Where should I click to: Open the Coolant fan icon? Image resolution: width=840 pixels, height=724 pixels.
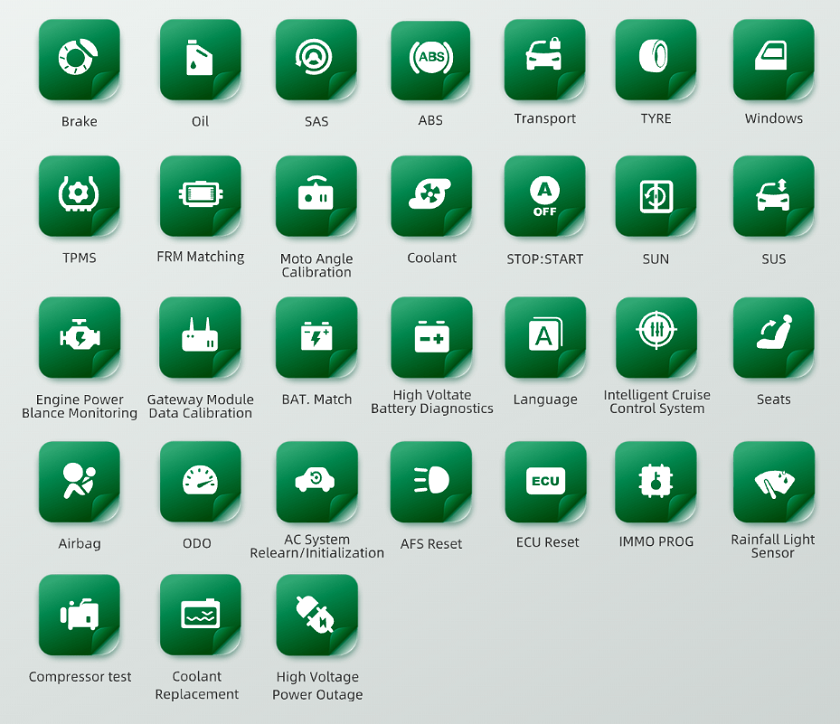pyautogui.click(x=430, y=196)
